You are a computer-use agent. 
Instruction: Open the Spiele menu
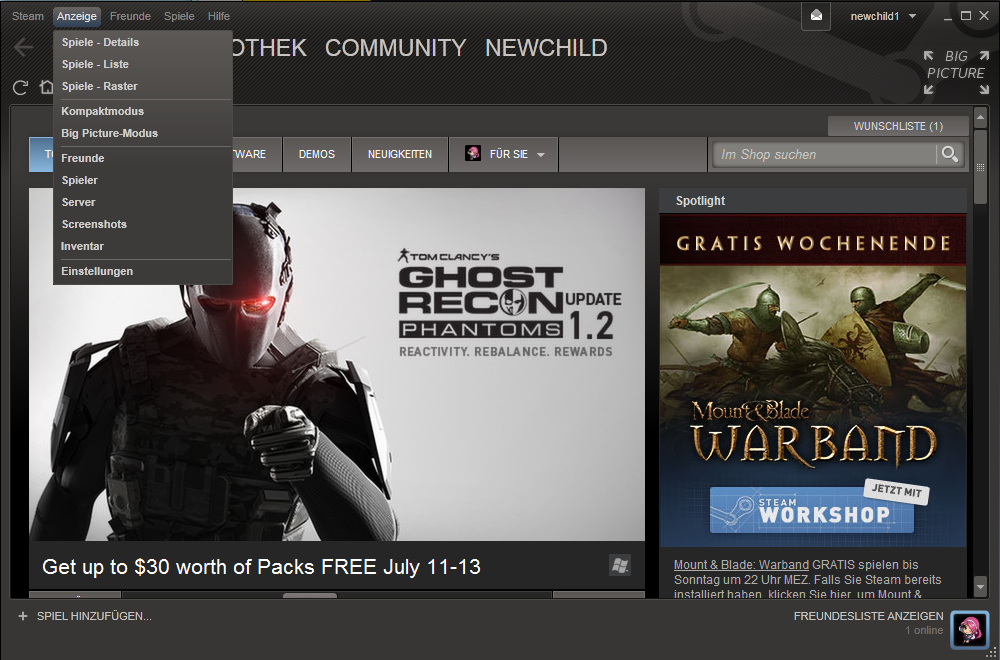179,16
